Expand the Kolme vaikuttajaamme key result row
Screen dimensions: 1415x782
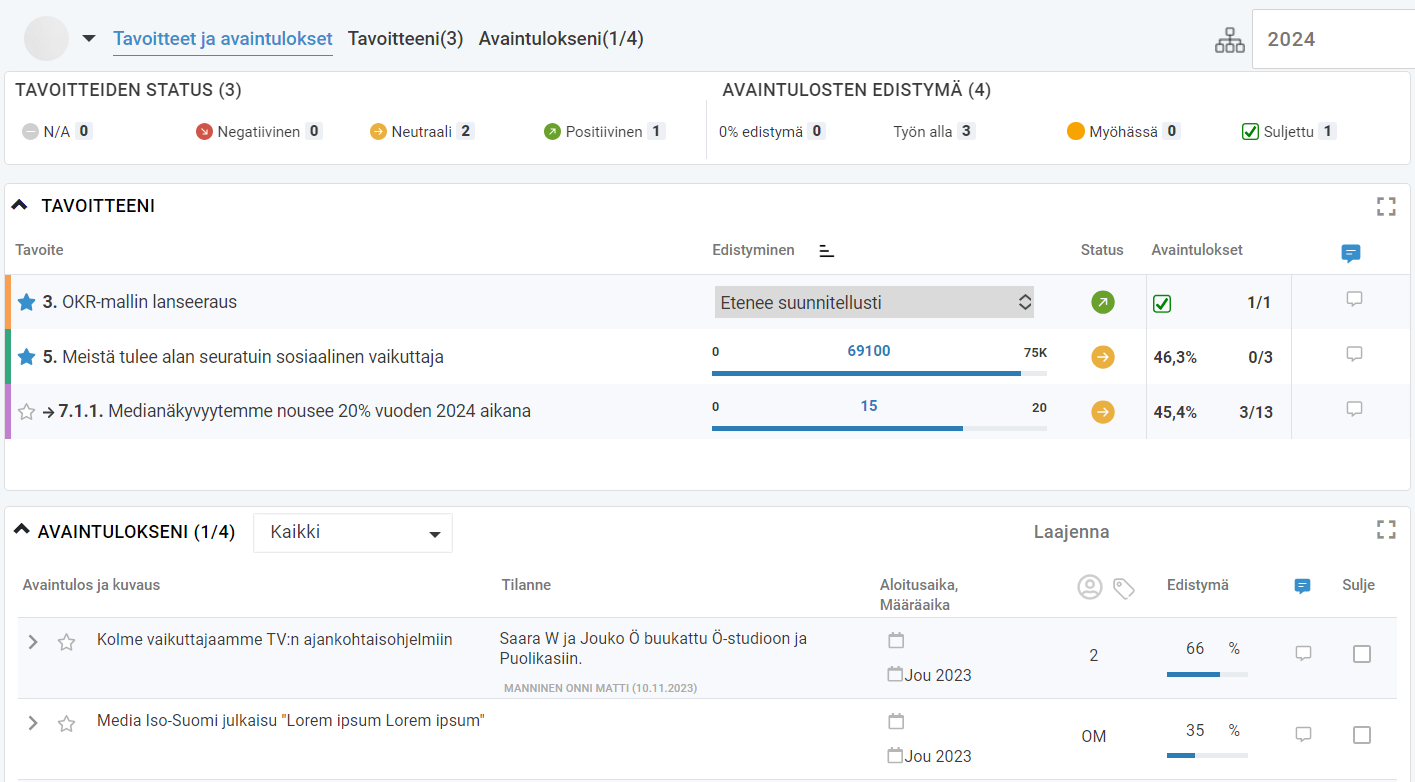[x=33, y=642]
